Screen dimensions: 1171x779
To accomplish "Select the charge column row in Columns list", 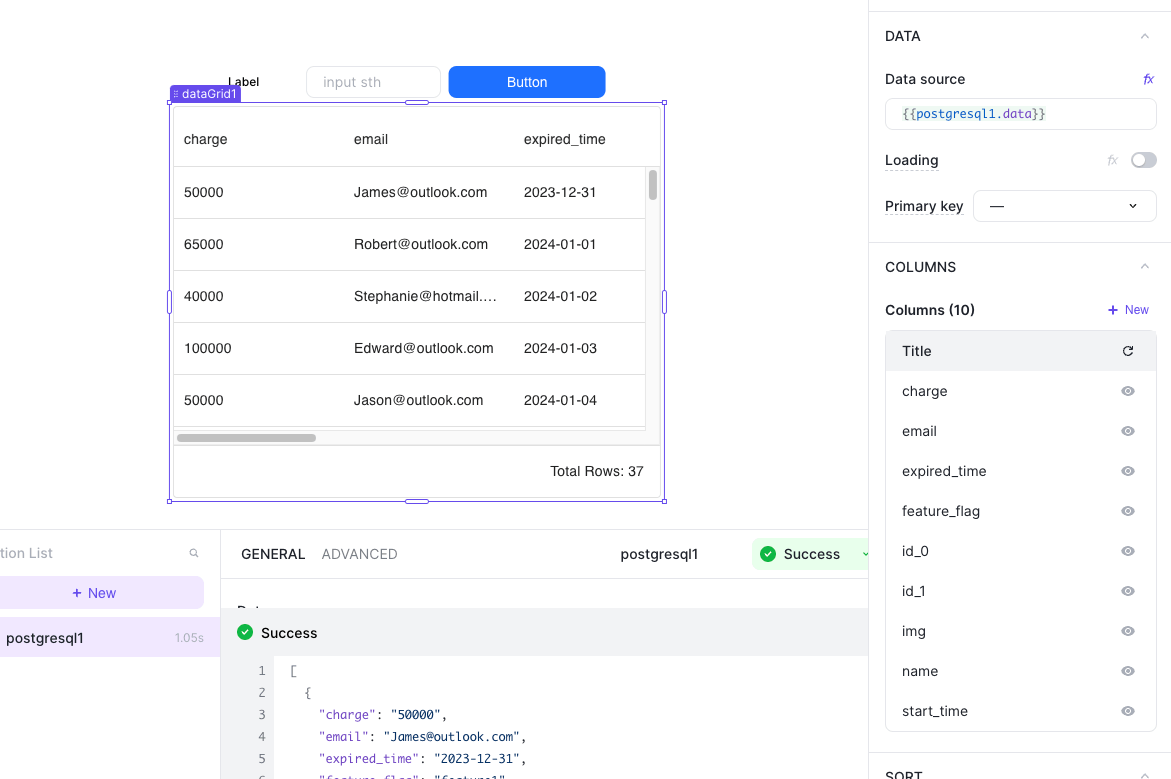I will point(1020,391).
